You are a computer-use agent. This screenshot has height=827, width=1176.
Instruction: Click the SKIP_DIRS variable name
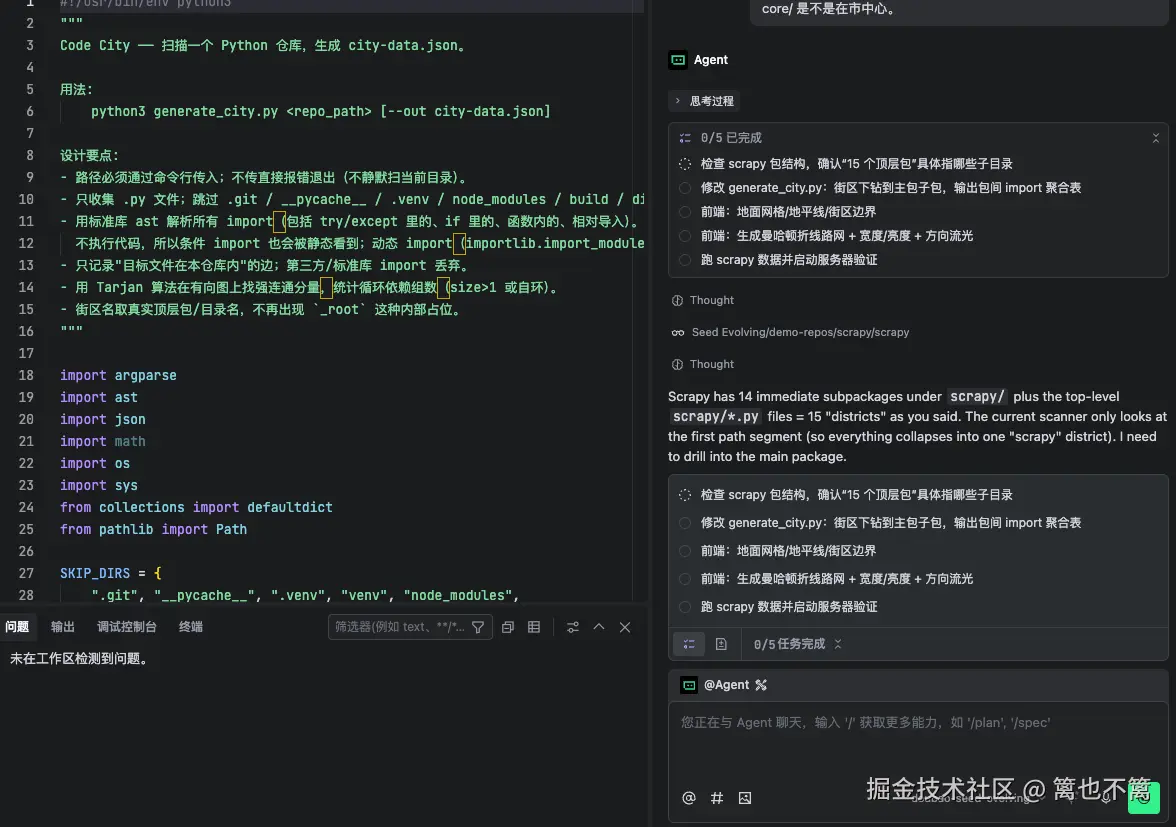(94, 574)
